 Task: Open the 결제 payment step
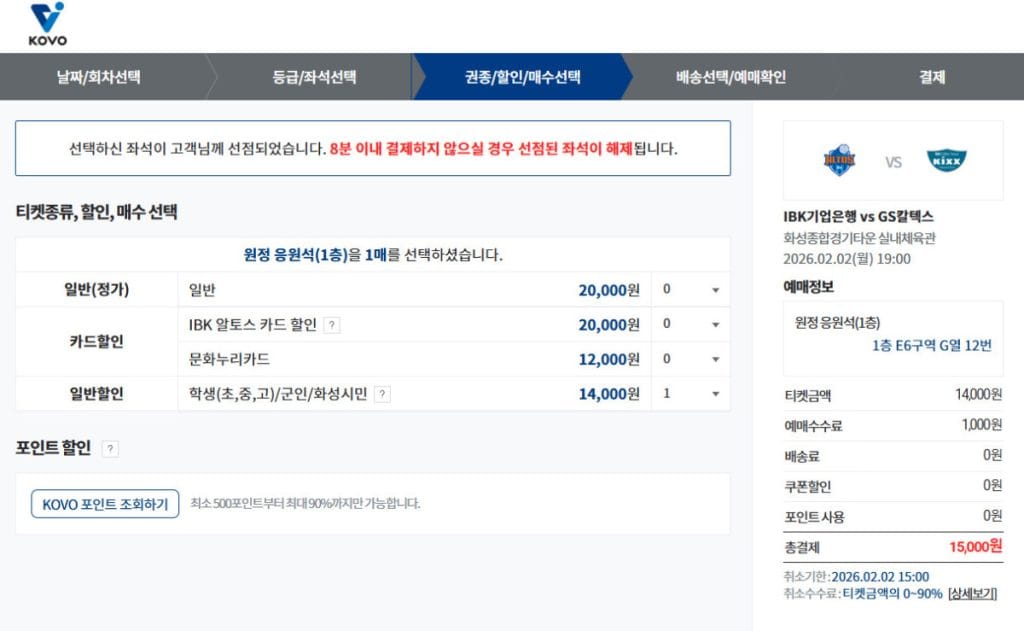pyautogui.click(x=931, y=76)
